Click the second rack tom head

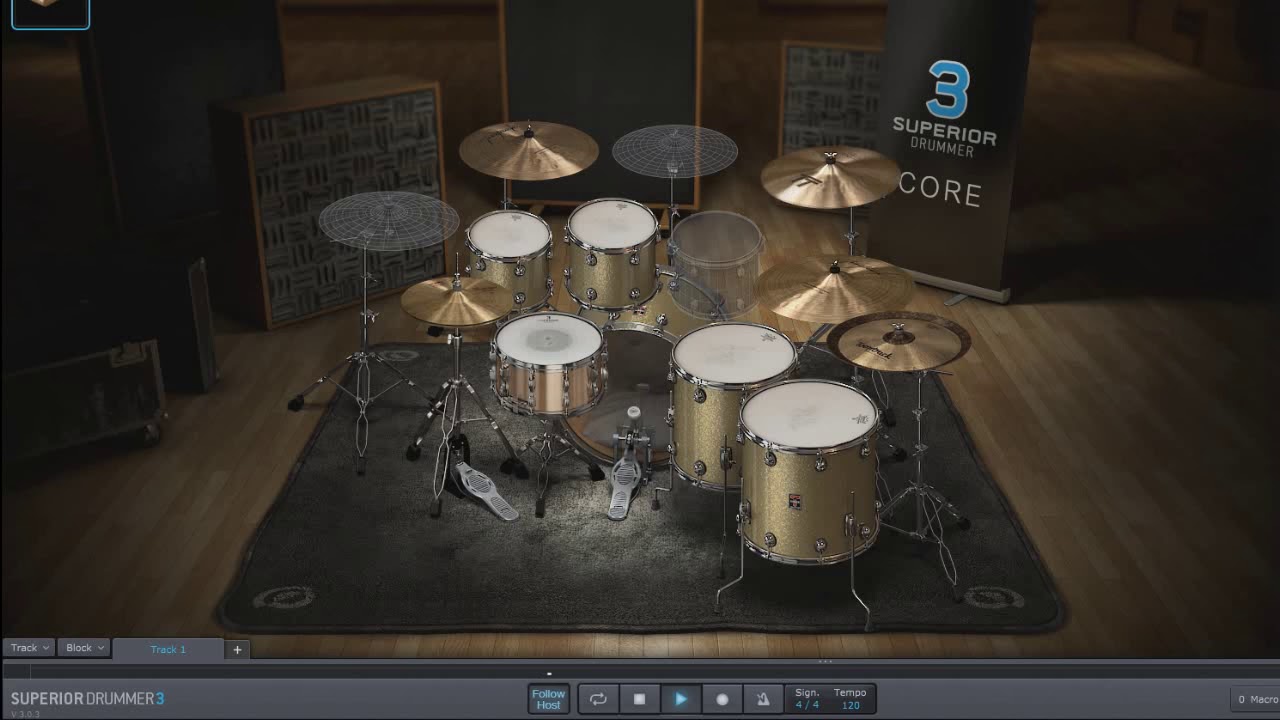coord(612,225)
